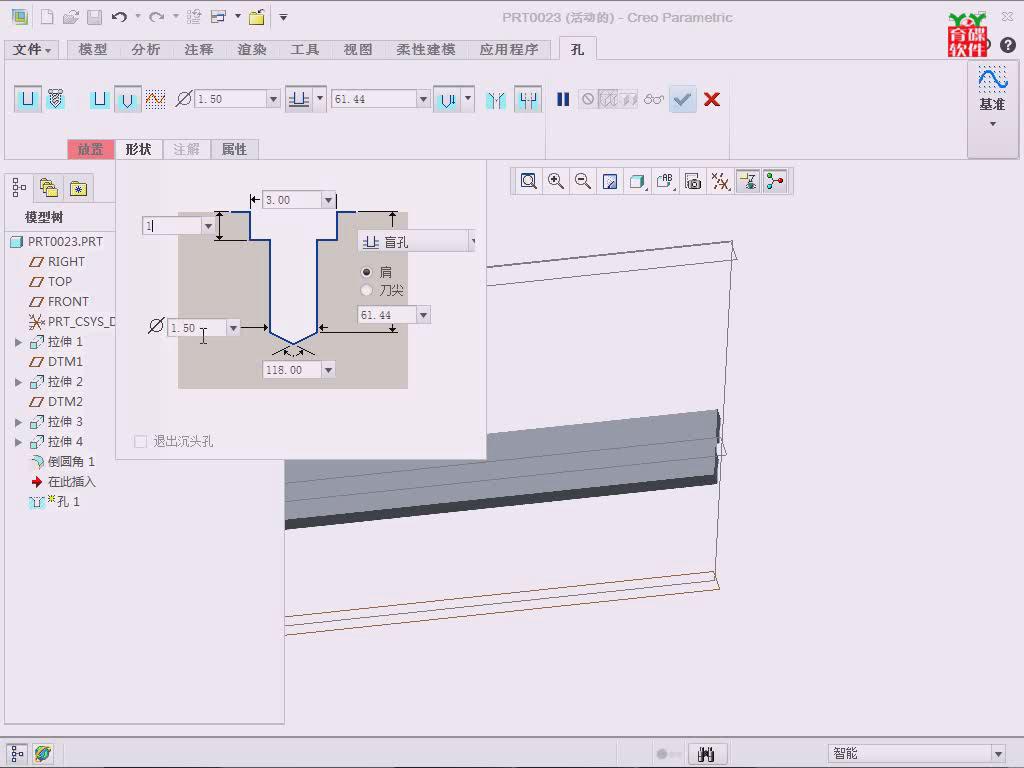Select the 刀尖 depth radio option
Screen dimensions: 1024x768
click(366, 290)
